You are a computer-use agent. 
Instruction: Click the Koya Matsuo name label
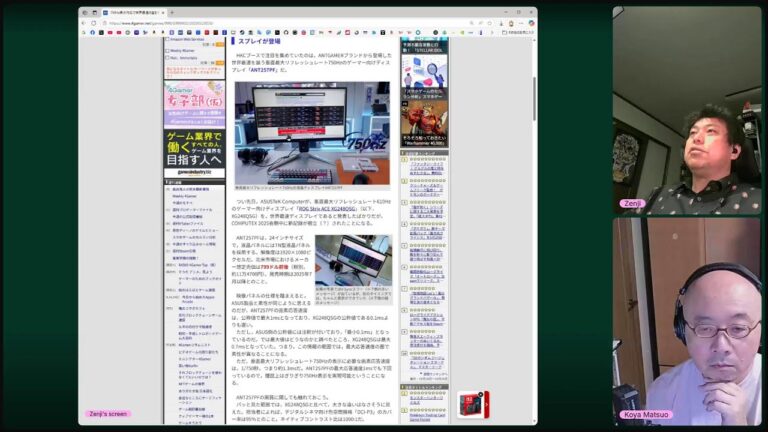(x=646, y=414)
